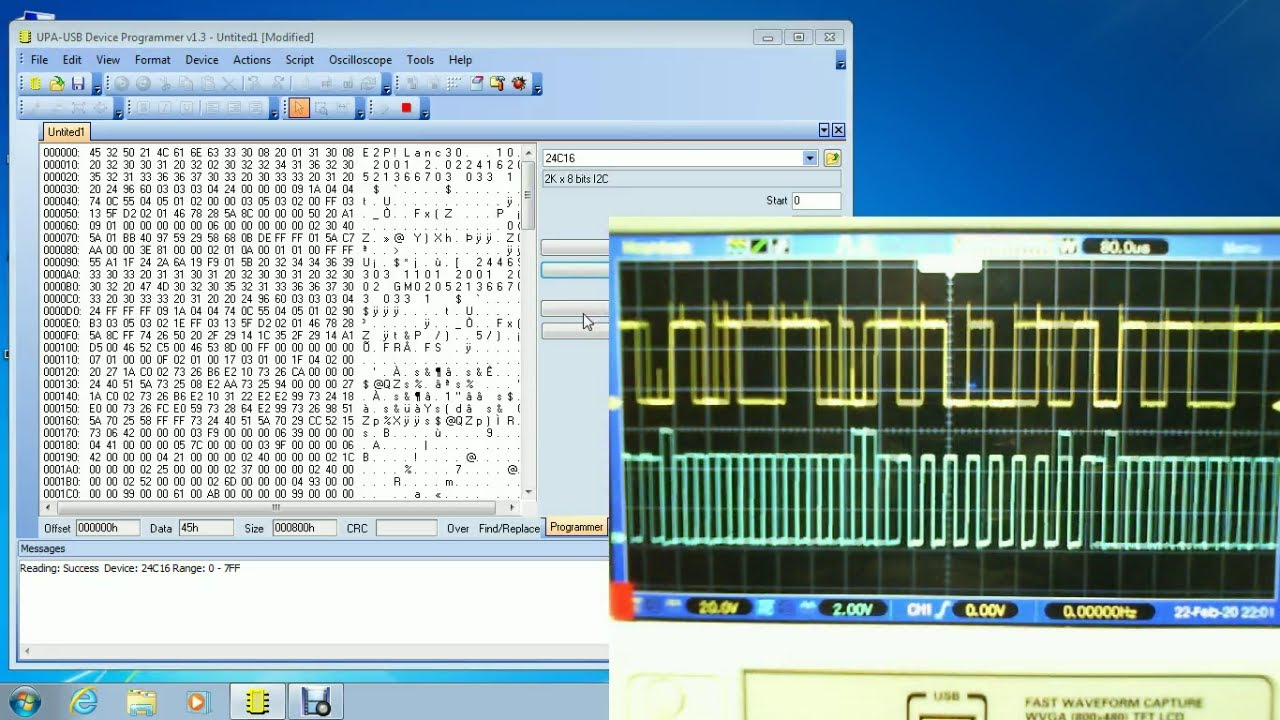
Task: Open the Help menu
Action: 460,60
